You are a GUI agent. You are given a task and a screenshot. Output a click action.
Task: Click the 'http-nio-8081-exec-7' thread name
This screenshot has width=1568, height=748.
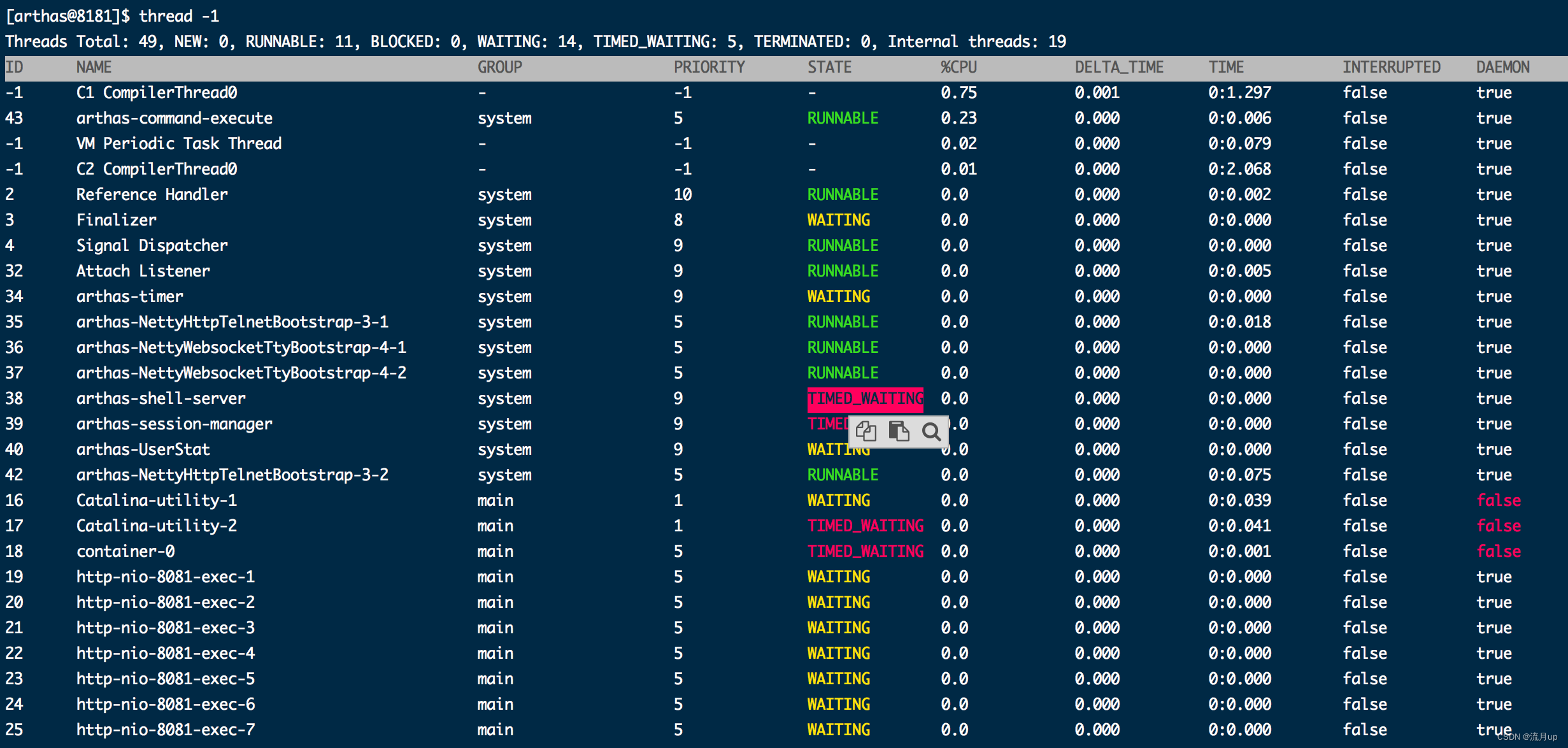[166, 730]
